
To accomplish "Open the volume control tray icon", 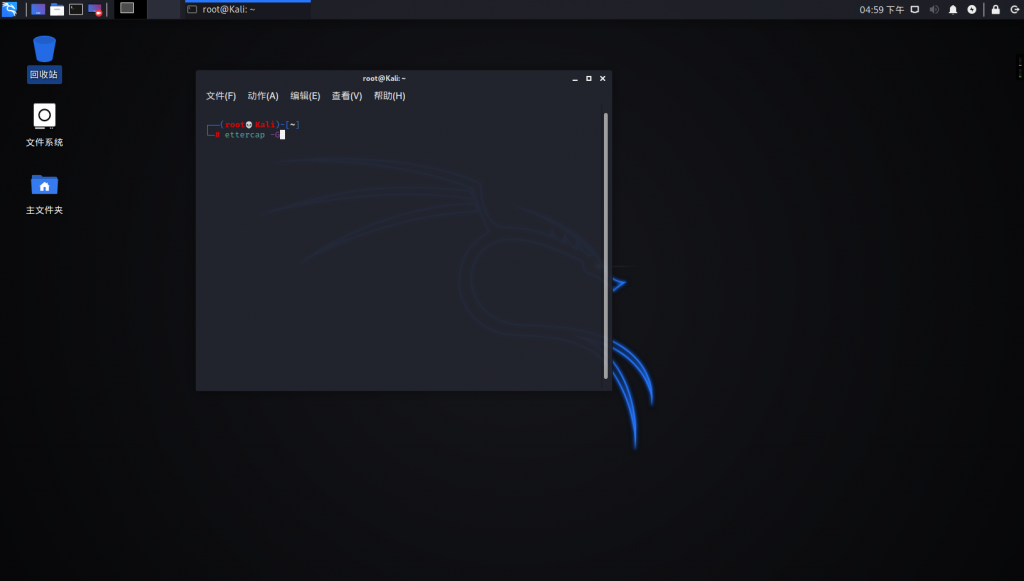I will pos(934,10).
